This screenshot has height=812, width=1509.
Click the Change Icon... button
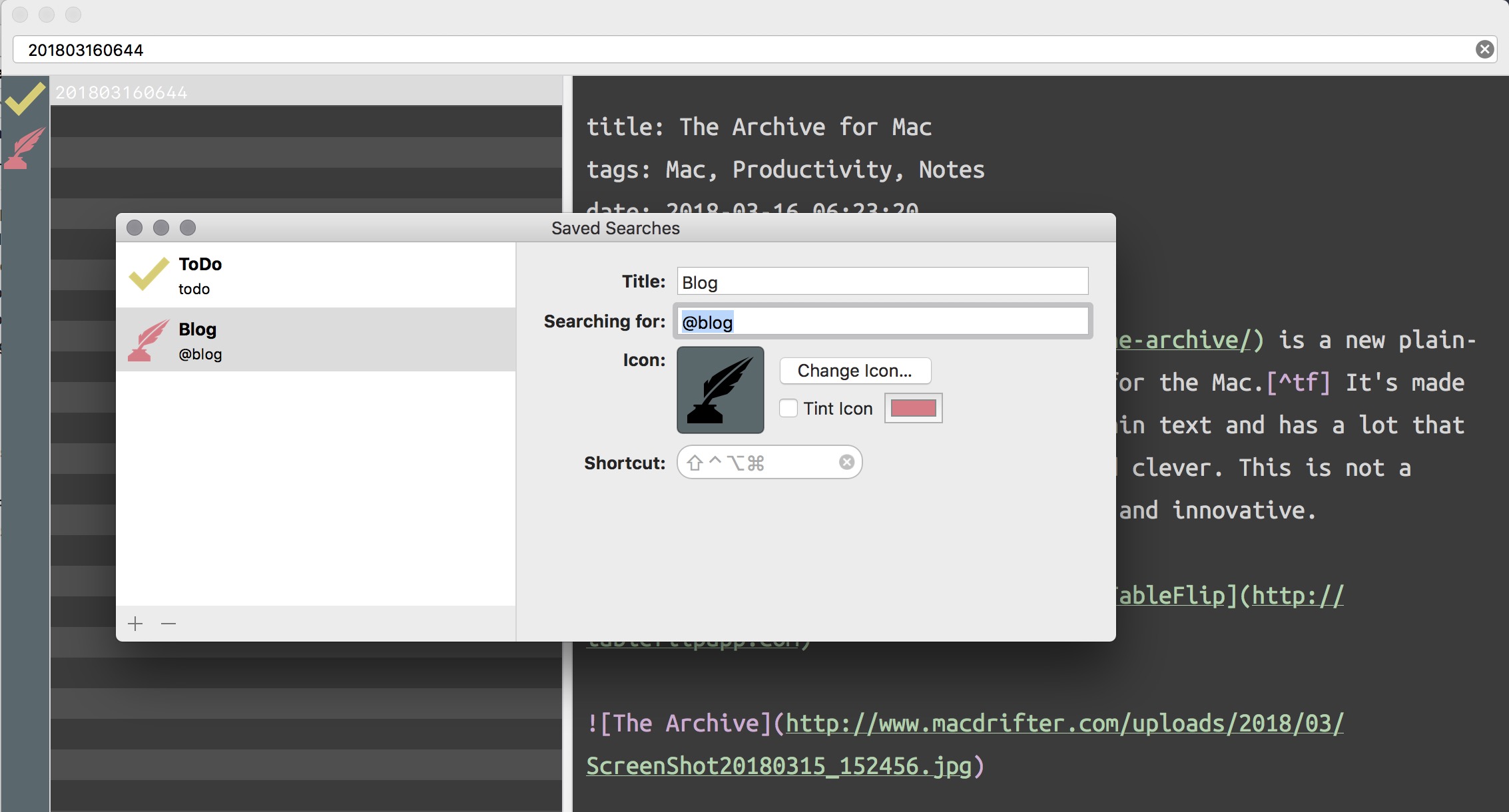click(855, 370)
